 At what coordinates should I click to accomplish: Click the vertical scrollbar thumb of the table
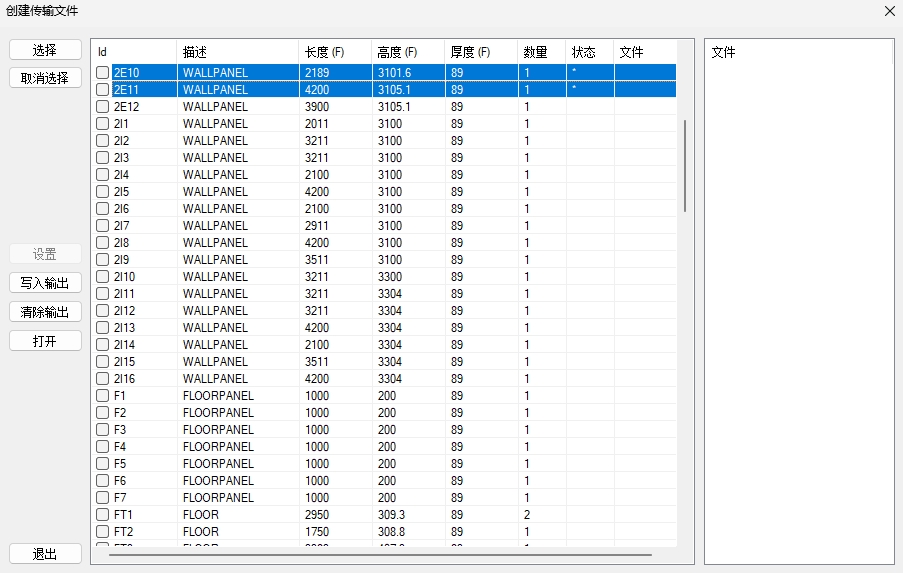[685, 166]
